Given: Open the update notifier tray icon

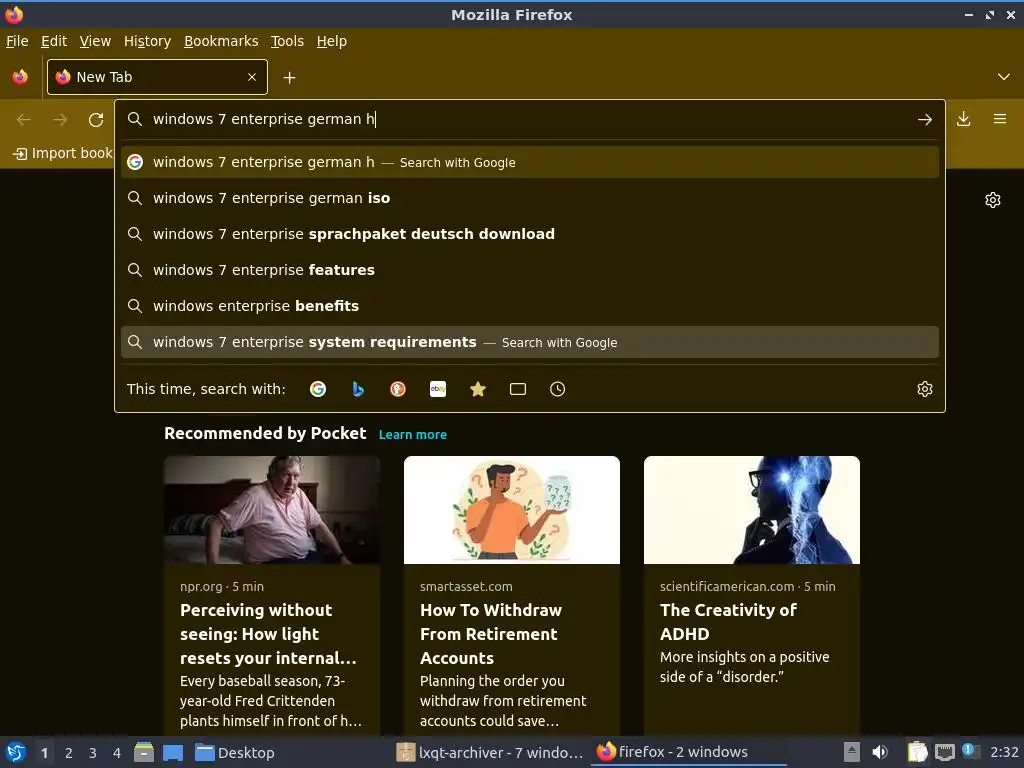Looking at the screenshot, I should pyautogui.click(x=970, y=751).
